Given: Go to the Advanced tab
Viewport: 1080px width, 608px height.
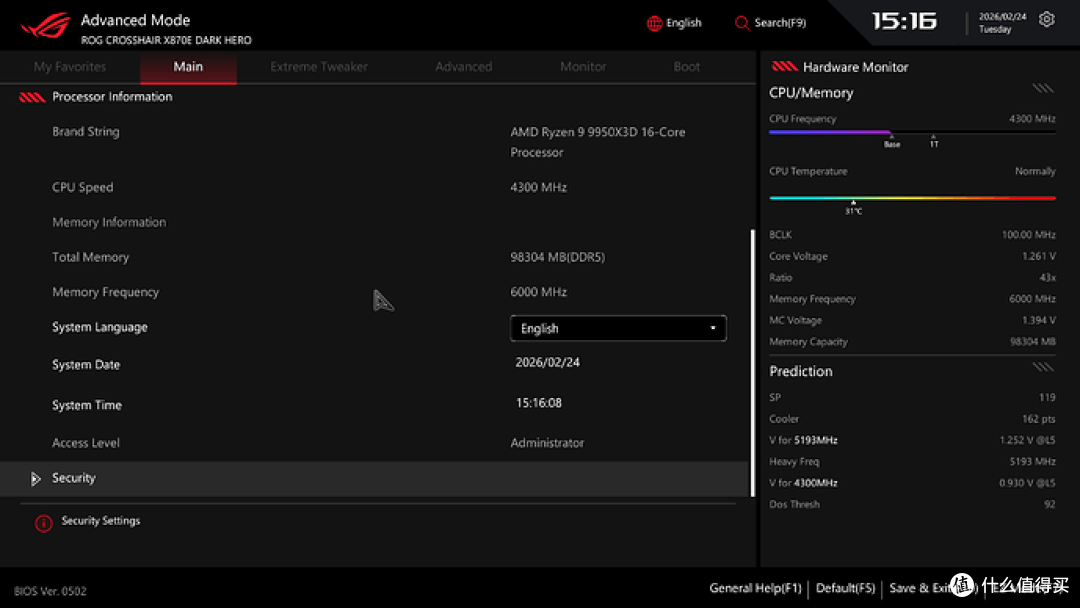Looking at the screenshot, I should pyautogui.click(x=464, y=67).
